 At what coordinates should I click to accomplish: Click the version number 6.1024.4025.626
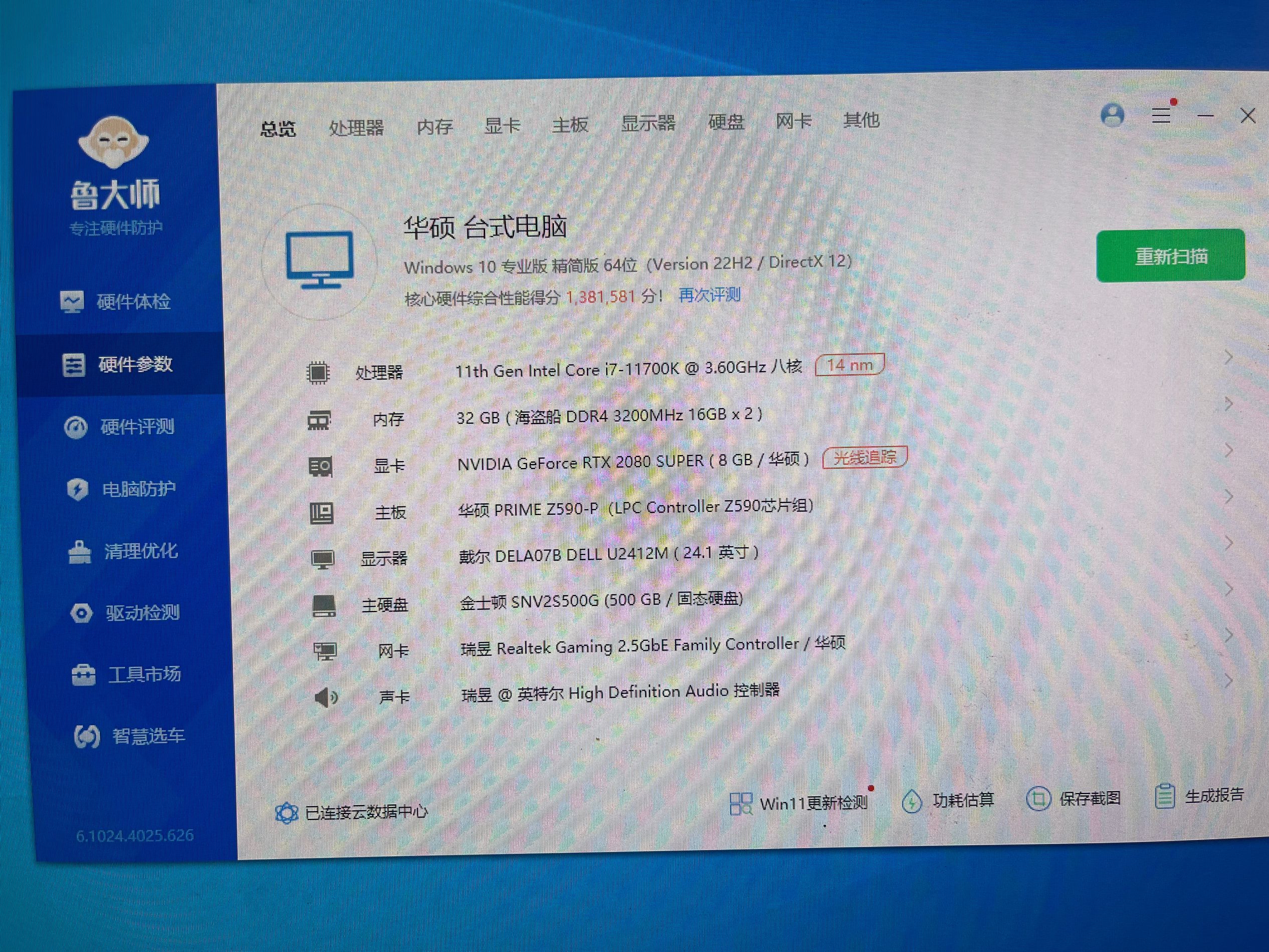135,836
